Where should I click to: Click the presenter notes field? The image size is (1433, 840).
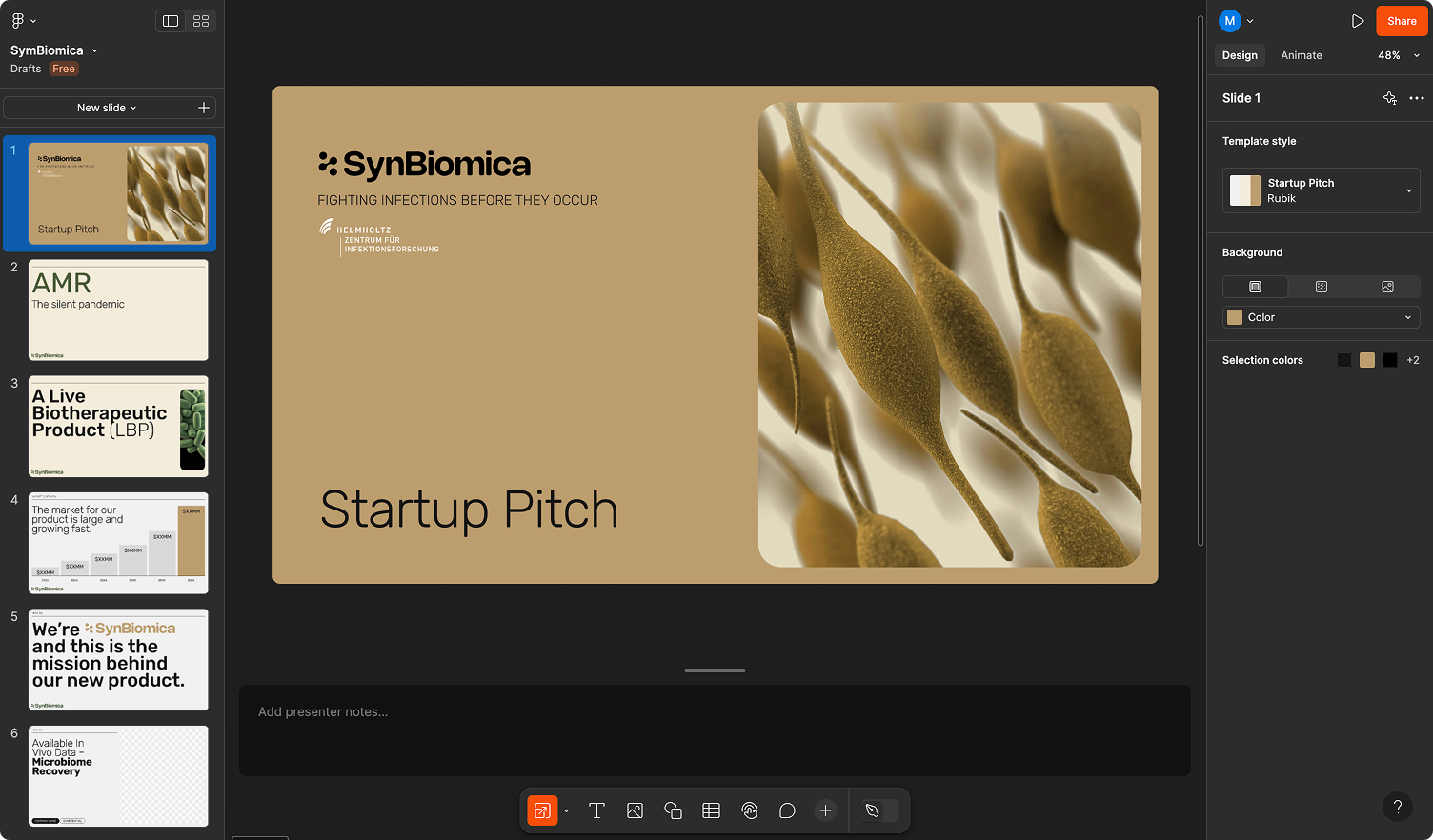(715, 730)
